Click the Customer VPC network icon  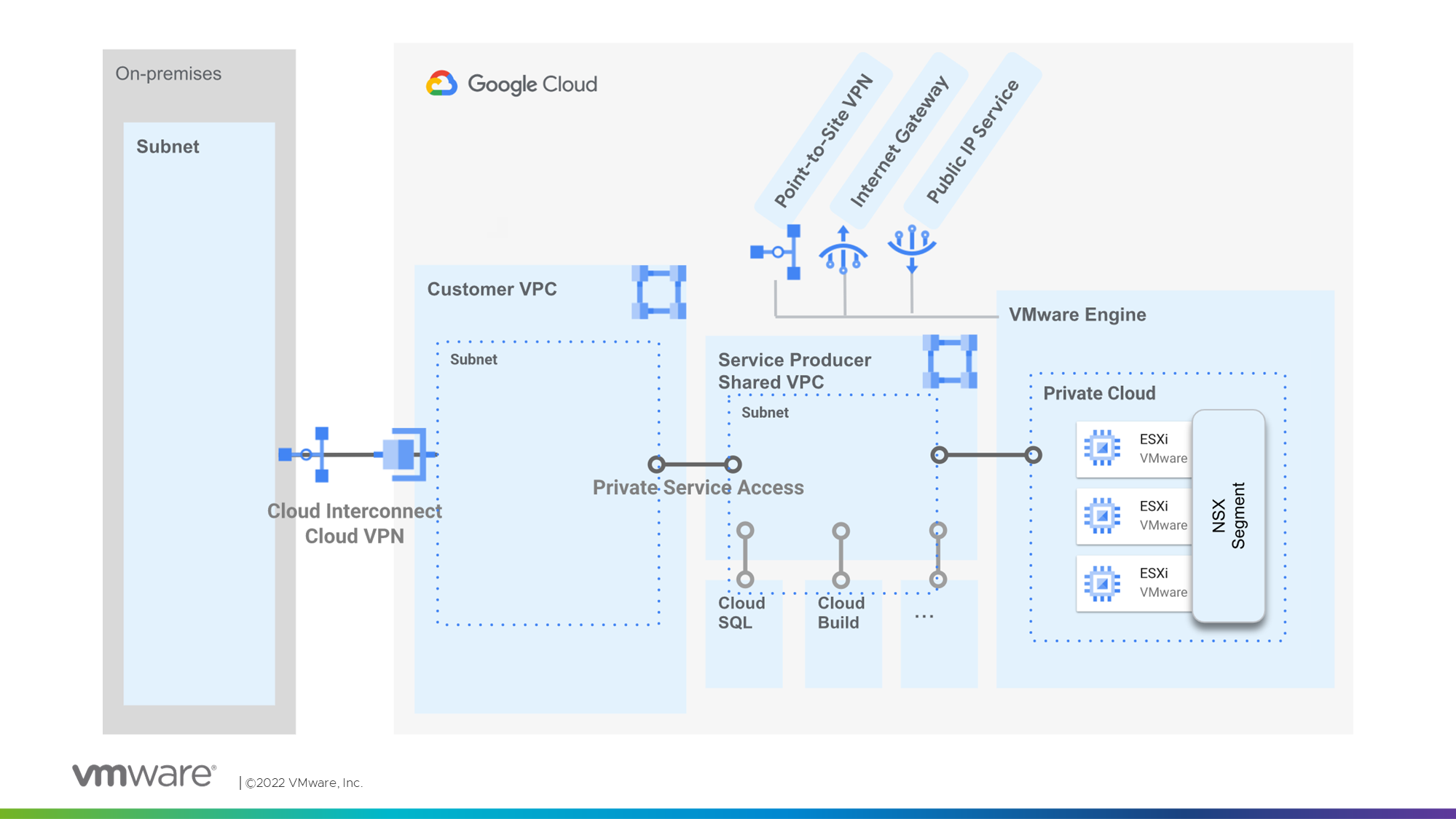(658, 292)
